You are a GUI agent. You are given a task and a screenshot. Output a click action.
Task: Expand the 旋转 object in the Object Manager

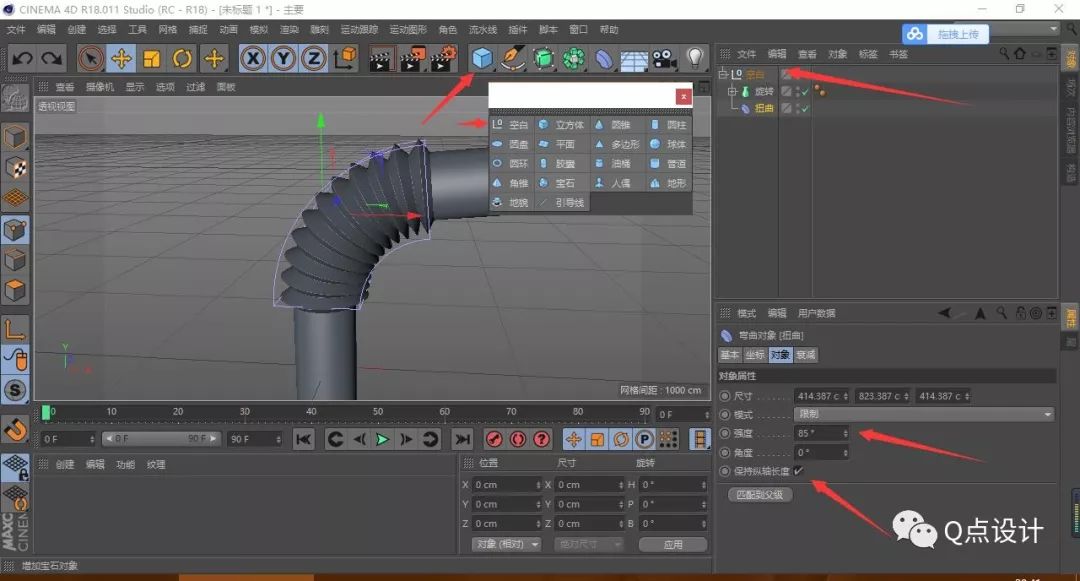click(731, 91)
